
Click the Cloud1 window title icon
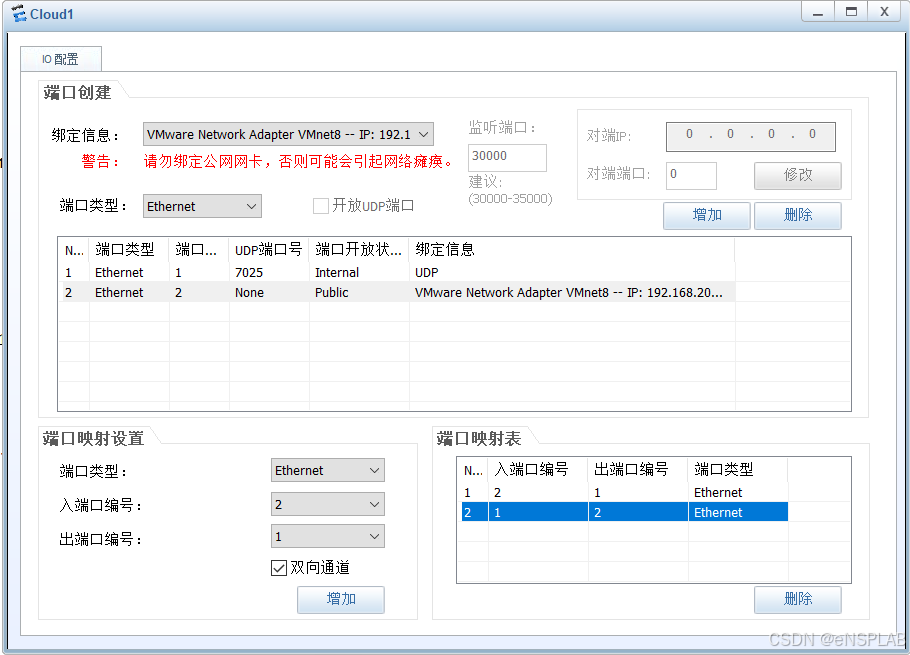pyautogui.click(x=19, y=13)
